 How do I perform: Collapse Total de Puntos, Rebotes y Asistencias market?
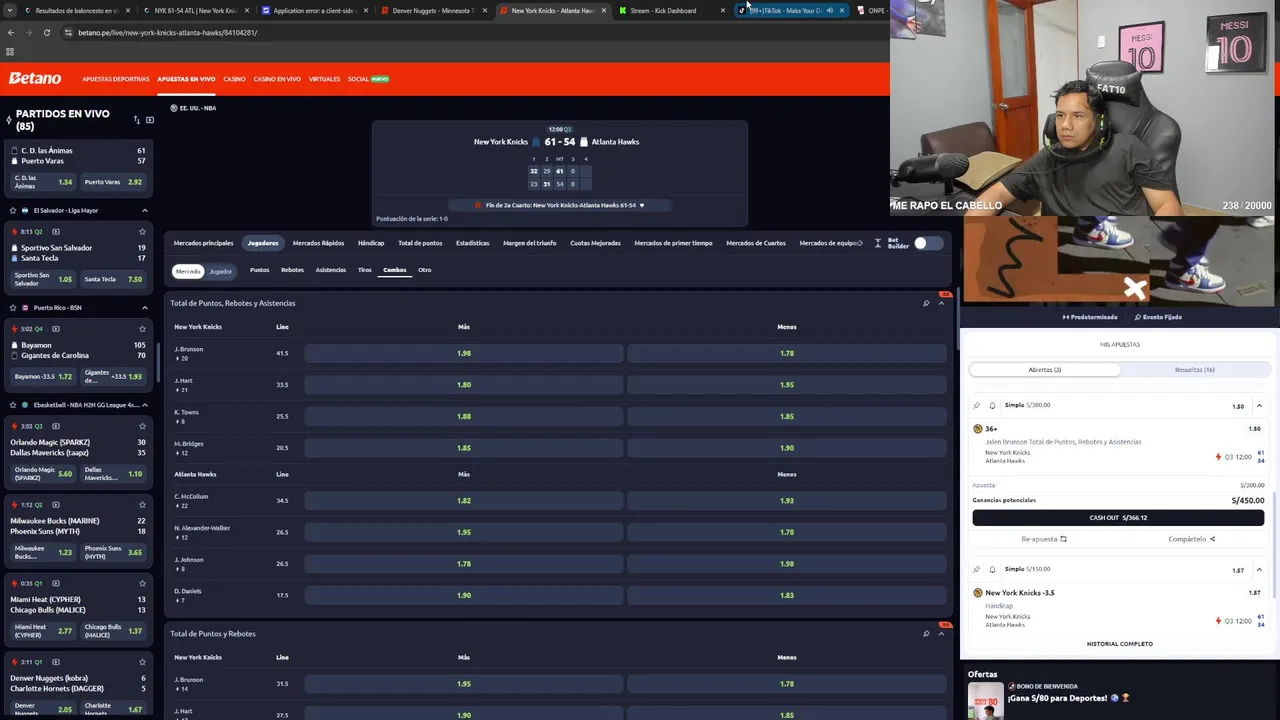click(941, 303)
